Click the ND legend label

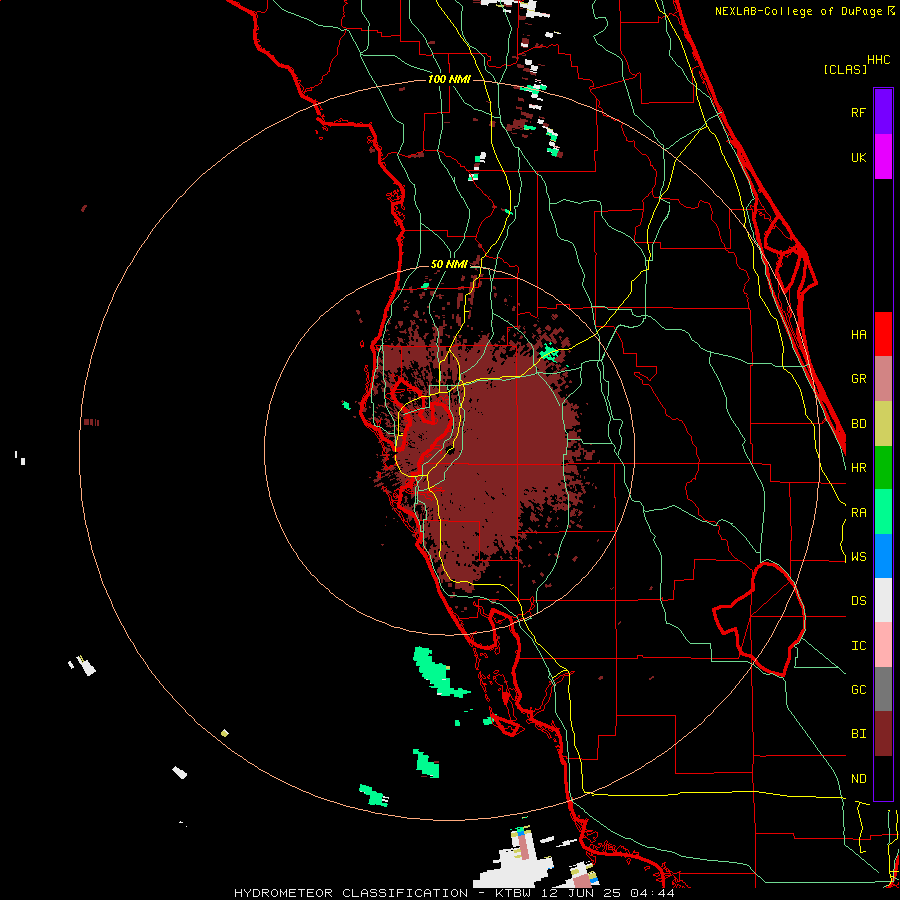click(x=859, y=779)
